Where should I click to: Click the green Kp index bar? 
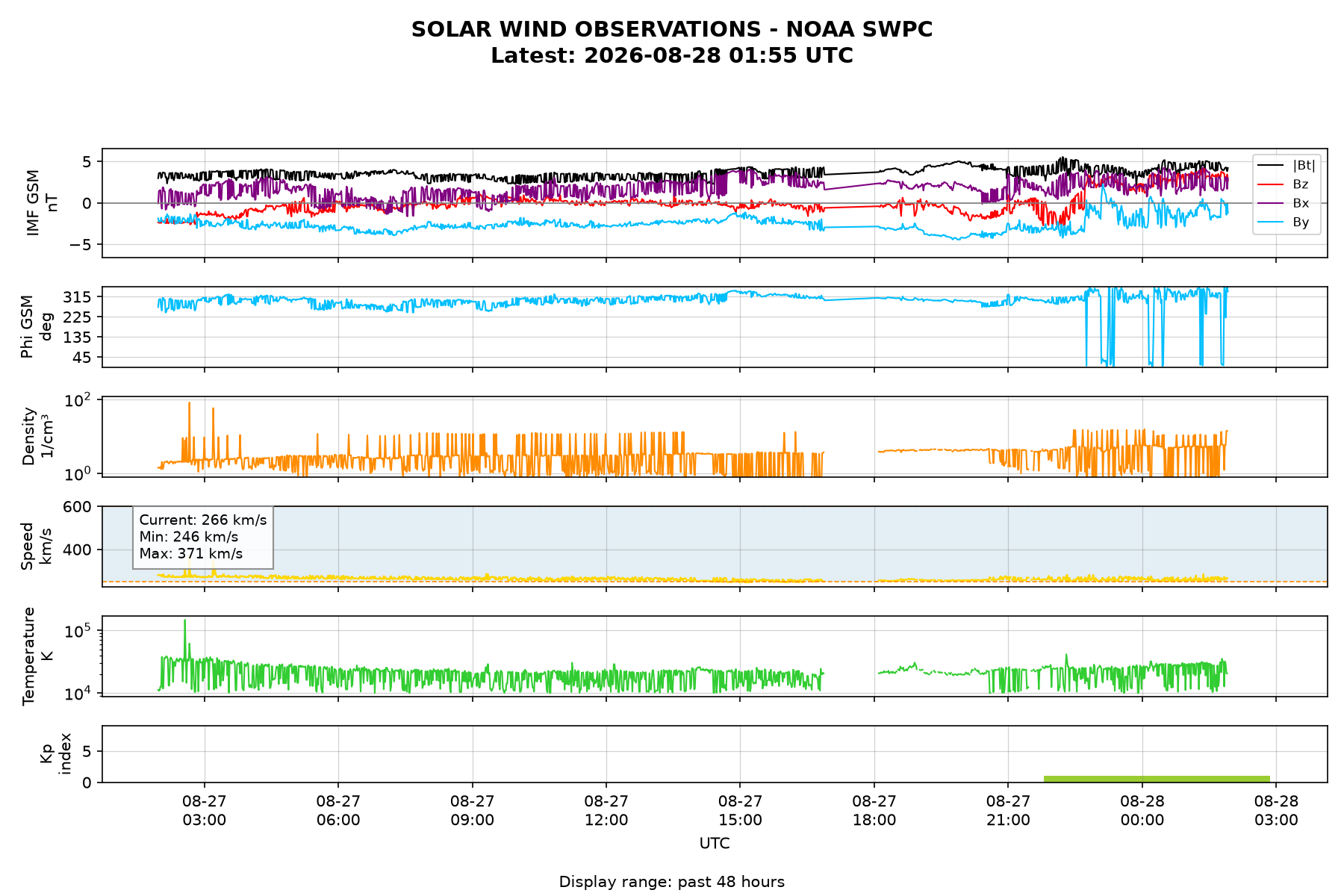pyautogui.click(x=1157, y=779)
